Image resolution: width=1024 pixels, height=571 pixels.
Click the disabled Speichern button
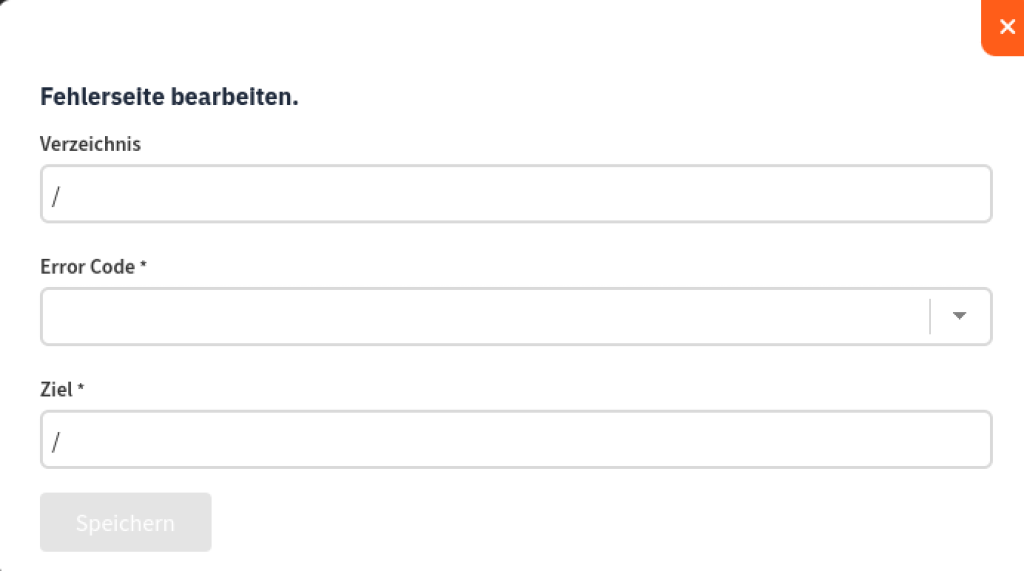[x=125, y=522]
